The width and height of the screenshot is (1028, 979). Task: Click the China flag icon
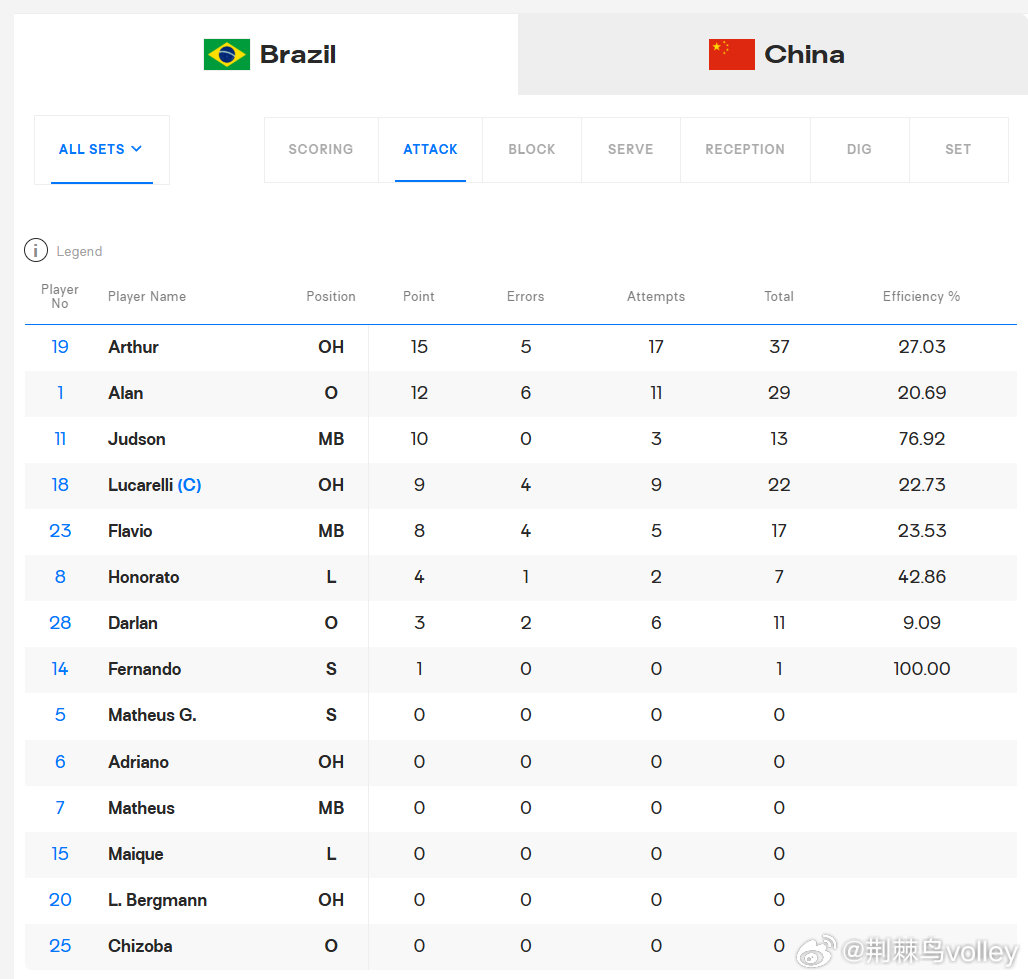tap(732, 54)
